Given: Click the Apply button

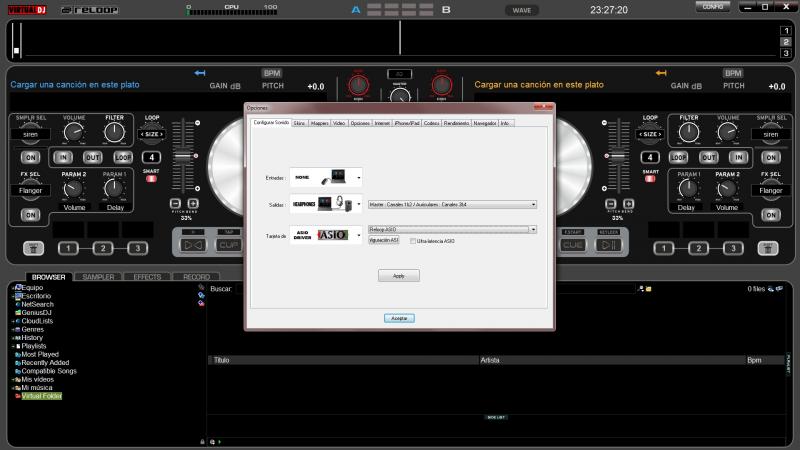Looking at the screenshot, I should point(398,276).
